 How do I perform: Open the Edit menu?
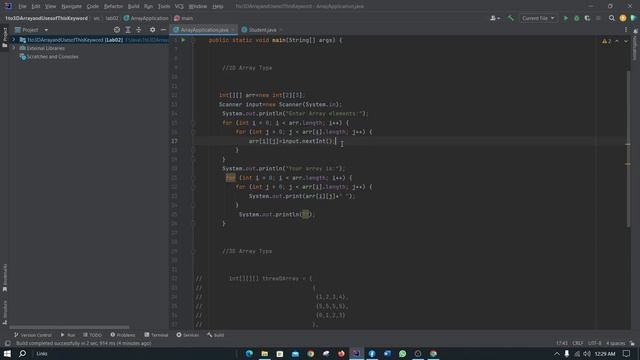point(36,7)
